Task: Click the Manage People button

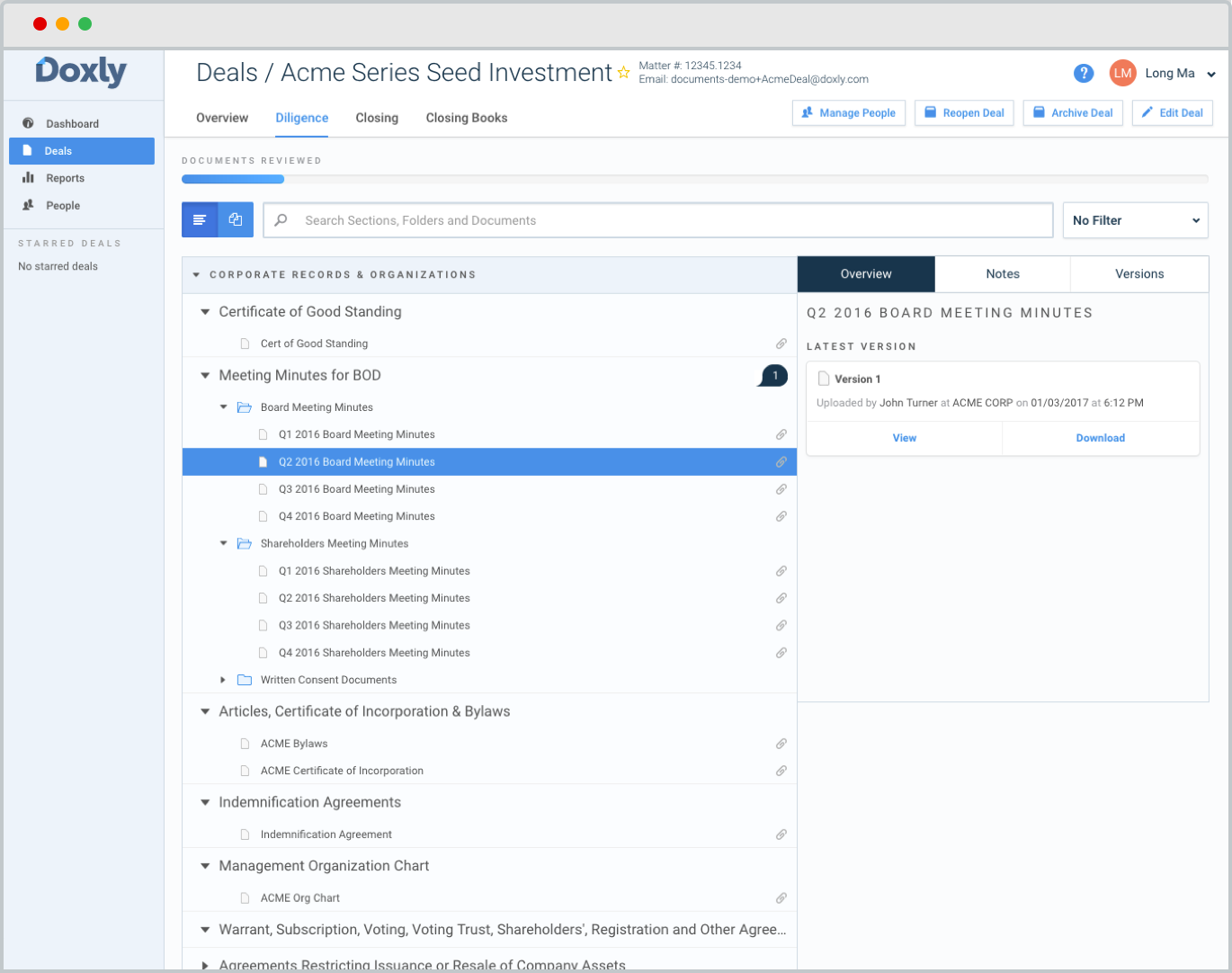Action: [x=849, y=113]
